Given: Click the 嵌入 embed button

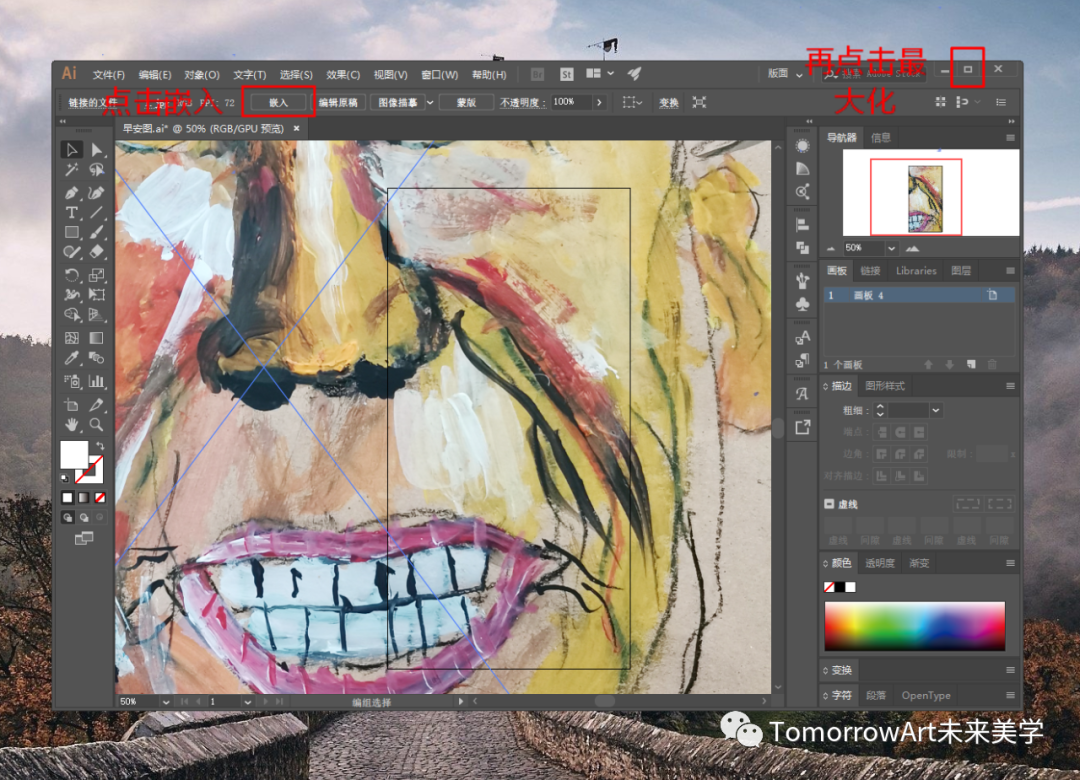Looking at the screenshot, I should (x=278, y=103).
